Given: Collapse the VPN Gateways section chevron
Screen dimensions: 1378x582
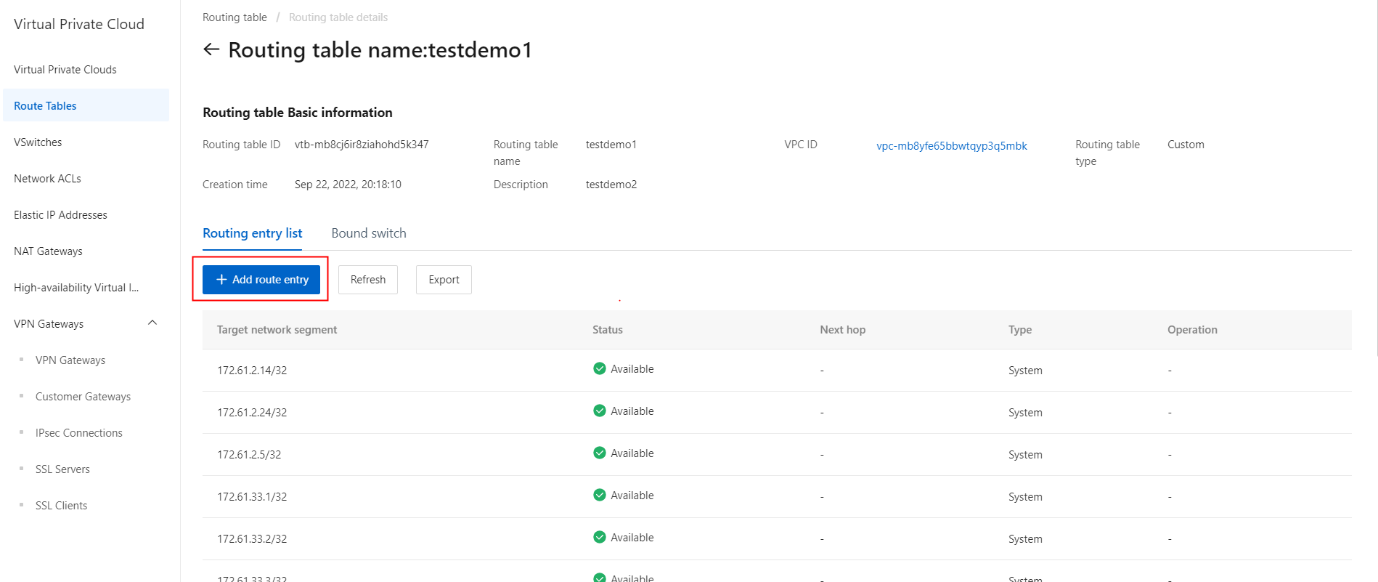Looking at the screenshot, I should [152, 323].
